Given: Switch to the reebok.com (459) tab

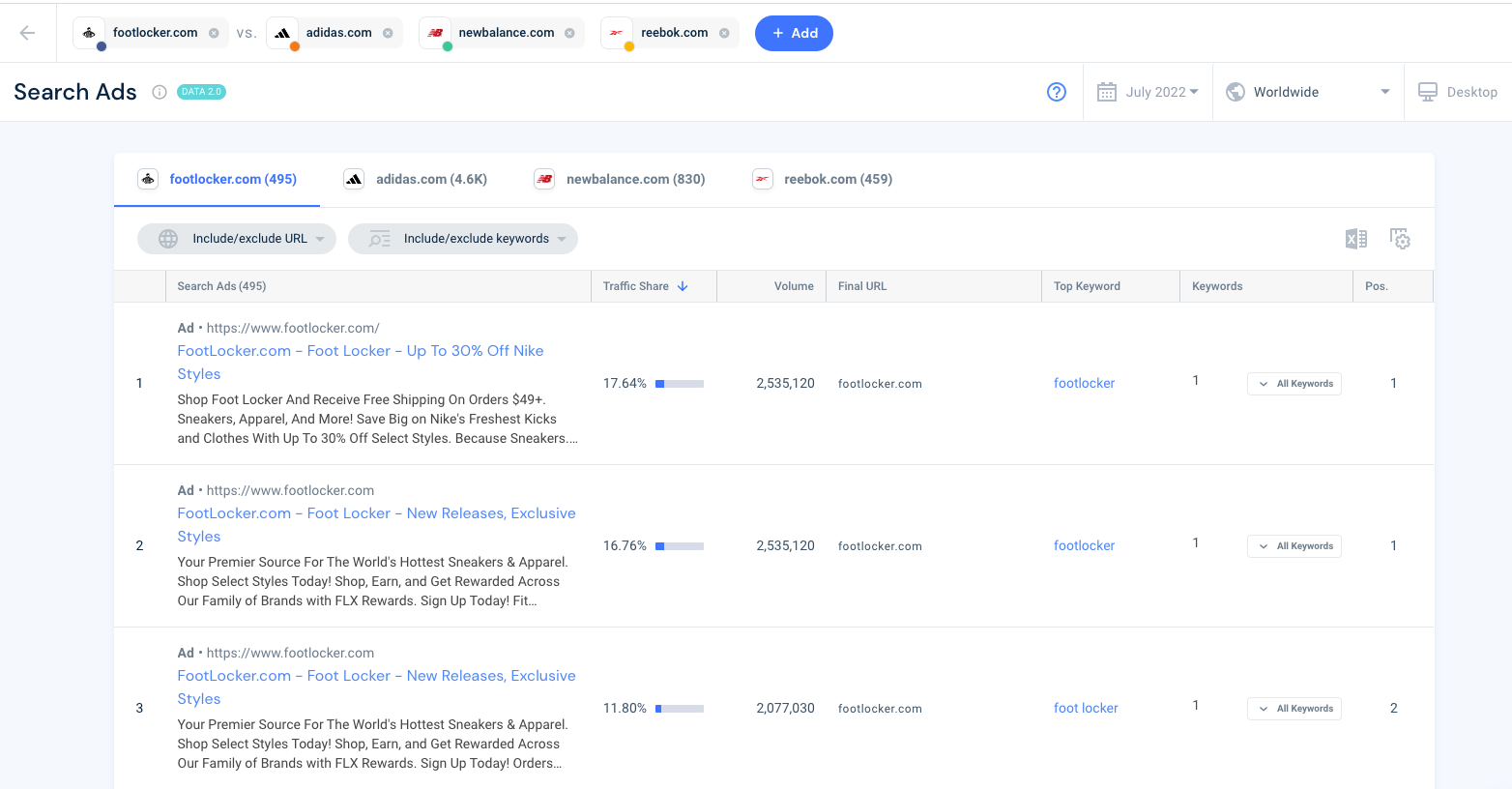Looking at the screenshot, I should (823, 179).
